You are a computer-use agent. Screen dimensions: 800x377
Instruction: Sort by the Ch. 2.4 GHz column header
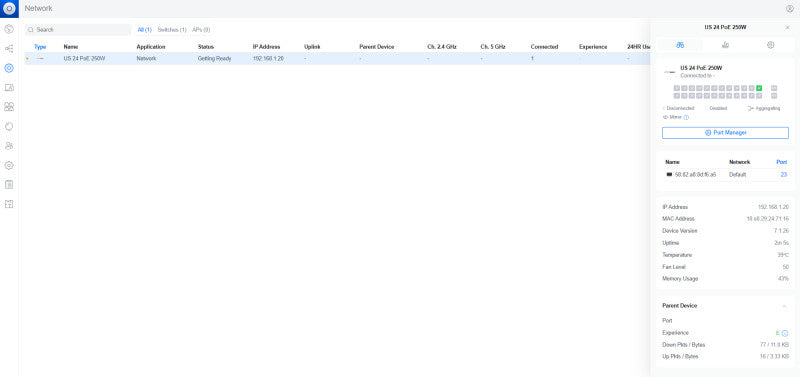pyautogui.click(x=442, y=47)
